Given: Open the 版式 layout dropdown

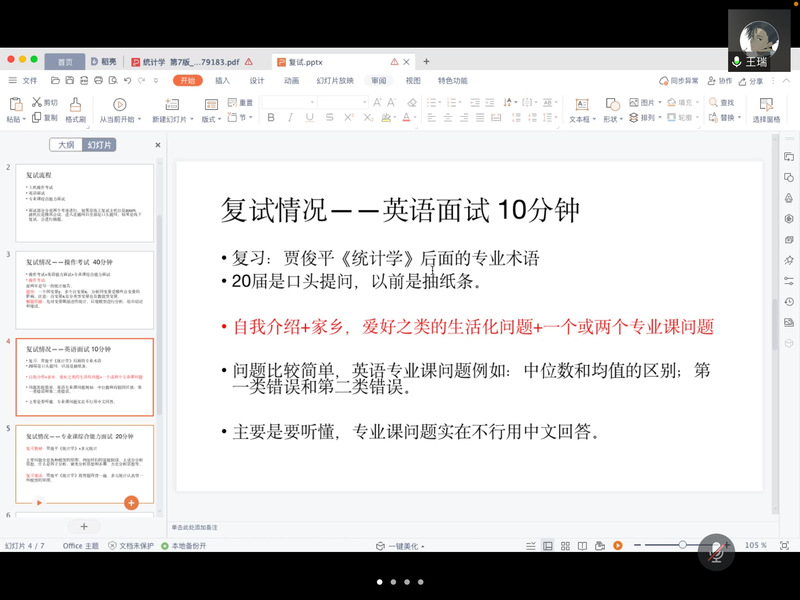Looking at the screenshot, I should [x=219, y=119].
